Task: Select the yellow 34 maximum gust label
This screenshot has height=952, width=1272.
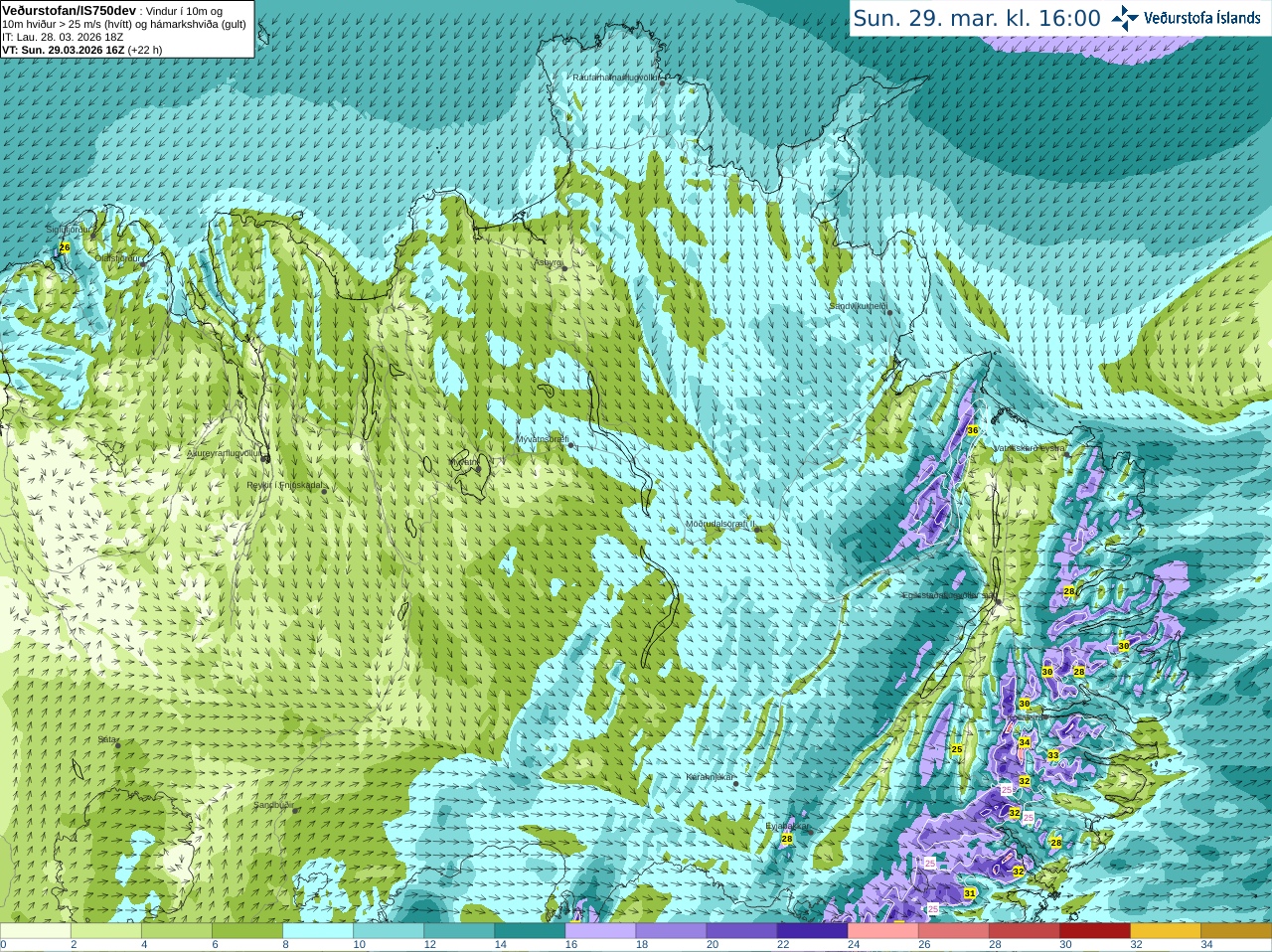Action: (x=1024, y=742)
